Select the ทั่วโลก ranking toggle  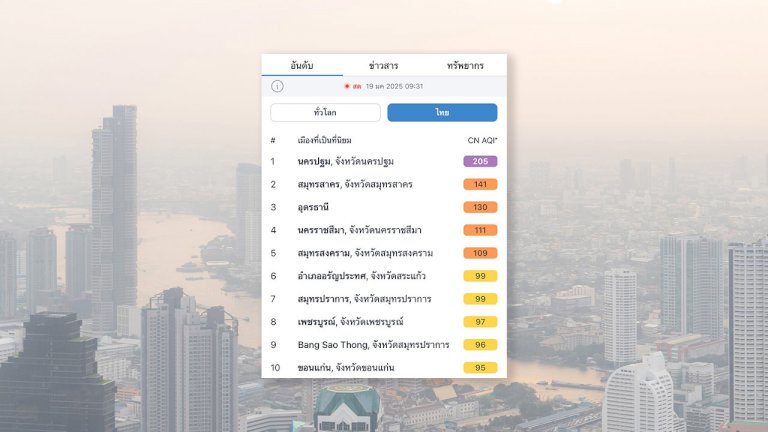pos(325,113)
